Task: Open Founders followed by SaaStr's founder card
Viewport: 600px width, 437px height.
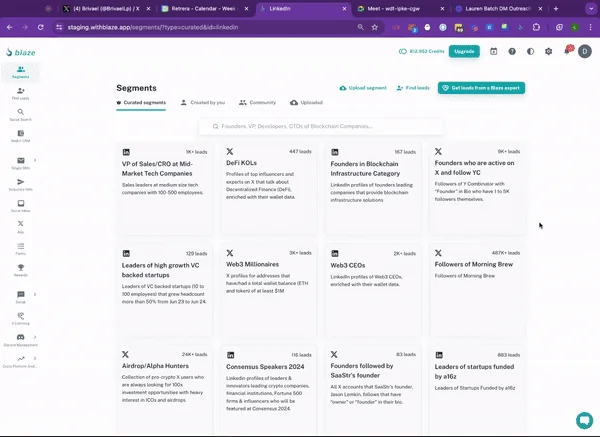Action: (373, 390)
